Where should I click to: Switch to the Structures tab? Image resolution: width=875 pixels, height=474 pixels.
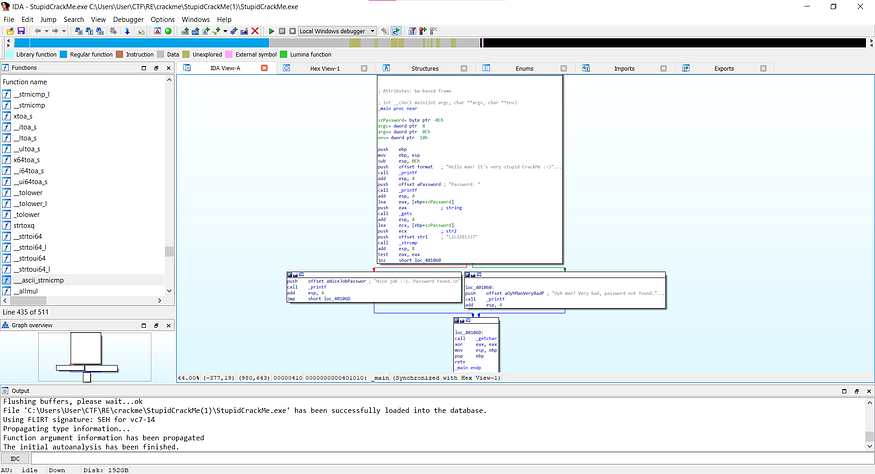pyautogui.click(x=425, y=69)
